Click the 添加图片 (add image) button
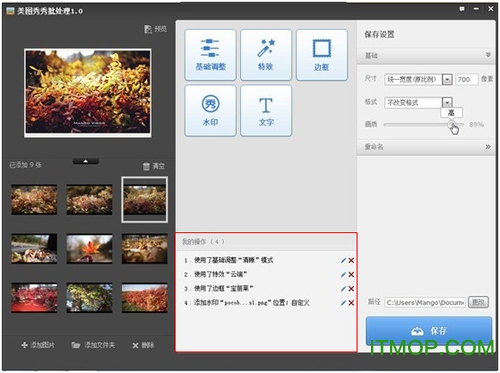Image resolution: width=500 pixels, height=373 pixels. pos(38,345)
